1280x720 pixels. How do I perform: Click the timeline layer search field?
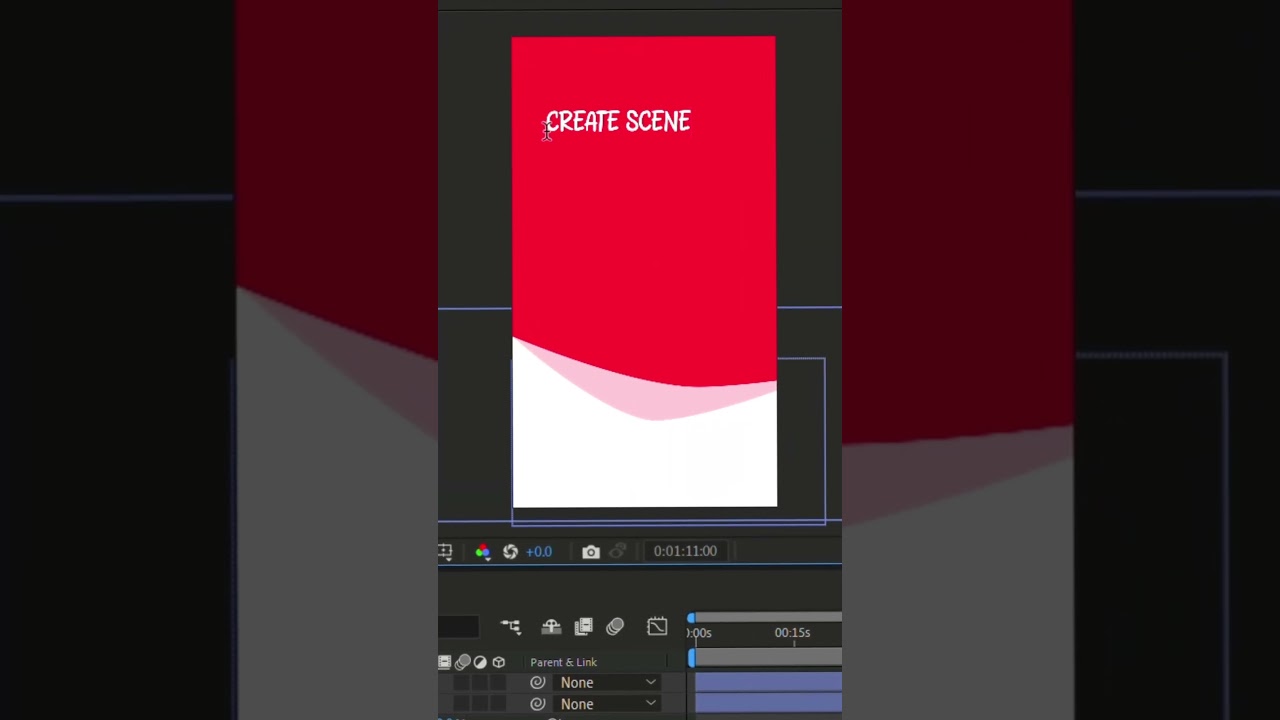458,627
